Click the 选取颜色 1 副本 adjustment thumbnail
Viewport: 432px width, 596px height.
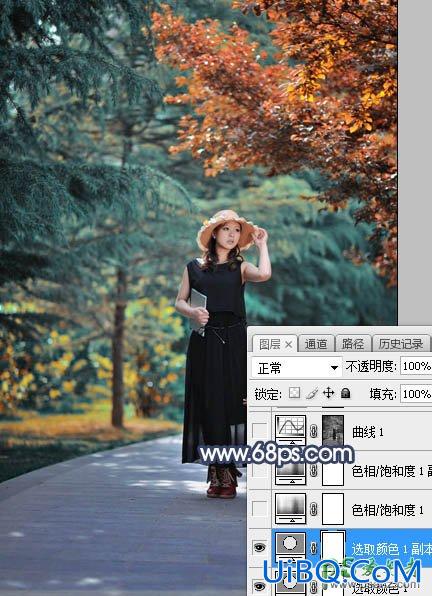290,547
